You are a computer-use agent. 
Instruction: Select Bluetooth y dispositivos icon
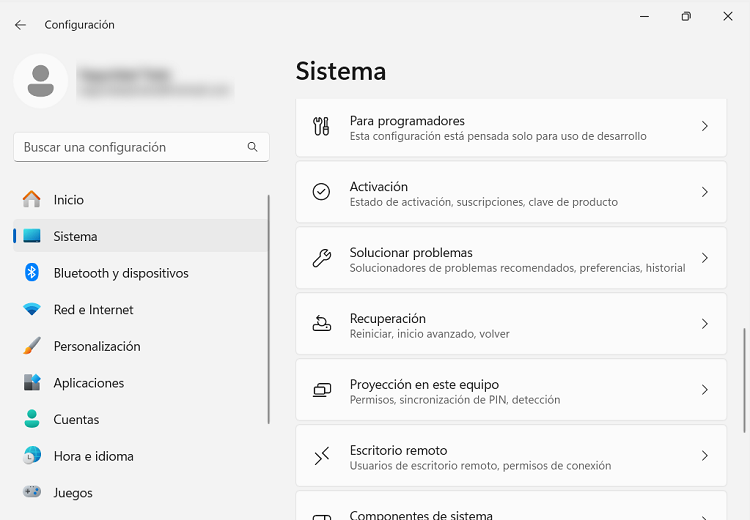[32, 273]
